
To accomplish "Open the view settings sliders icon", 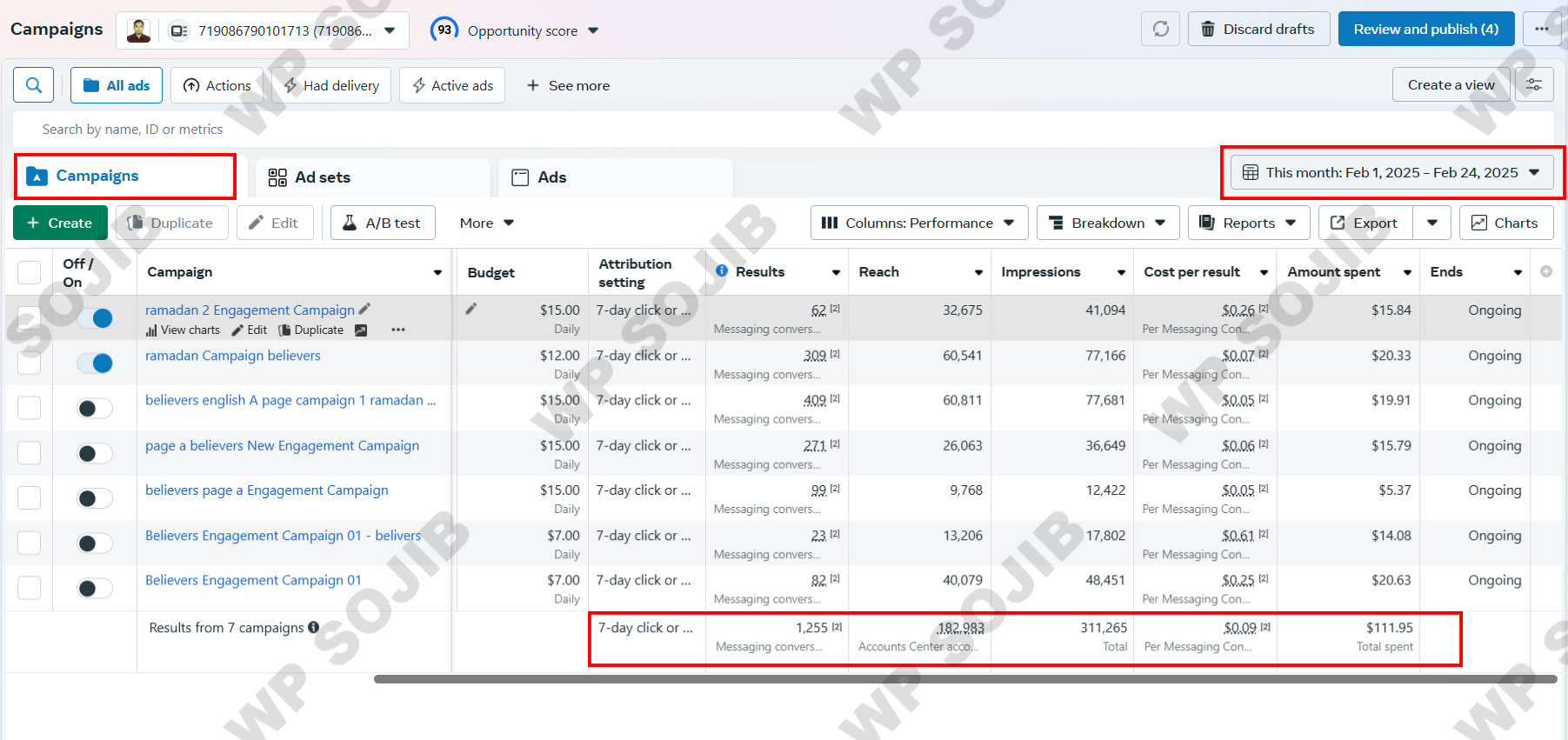I will [1534, 85].
